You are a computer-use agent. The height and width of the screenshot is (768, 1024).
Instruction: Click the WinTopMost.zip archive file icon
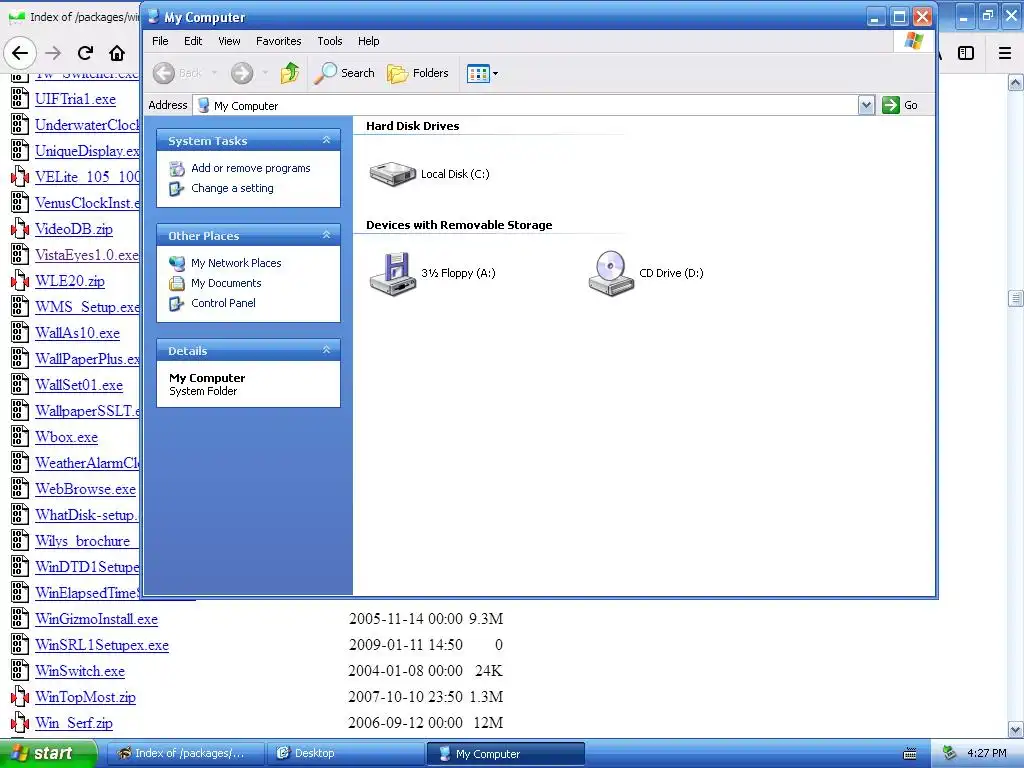20,697
